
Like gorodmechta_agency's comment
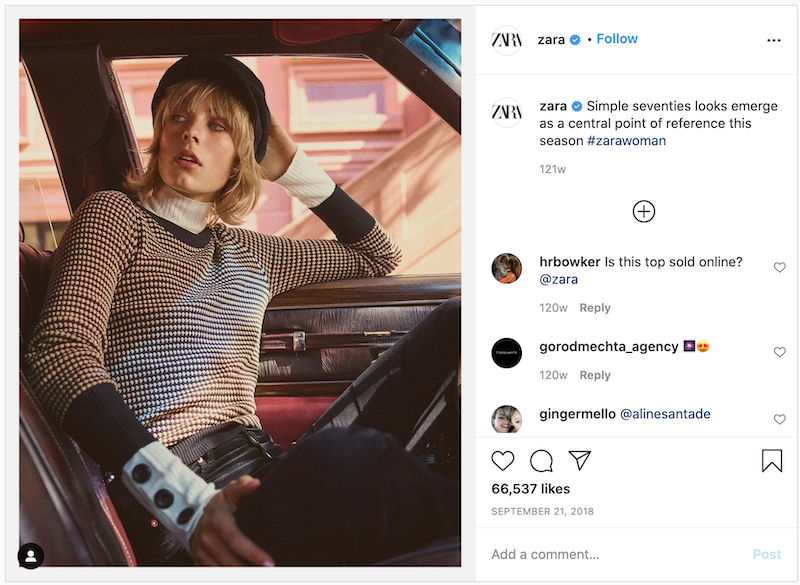tap(780, 352)
